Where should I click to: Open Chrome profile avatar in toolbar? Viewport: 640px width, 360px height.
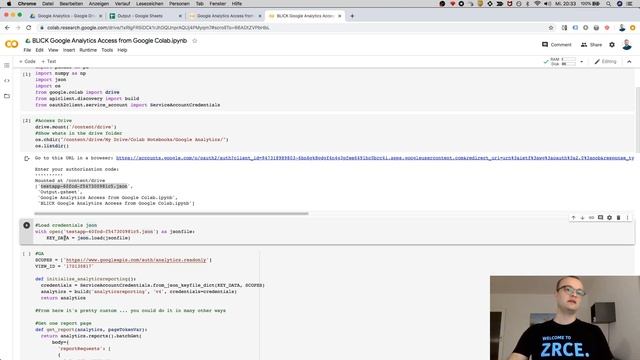click(x=622, y=28)
